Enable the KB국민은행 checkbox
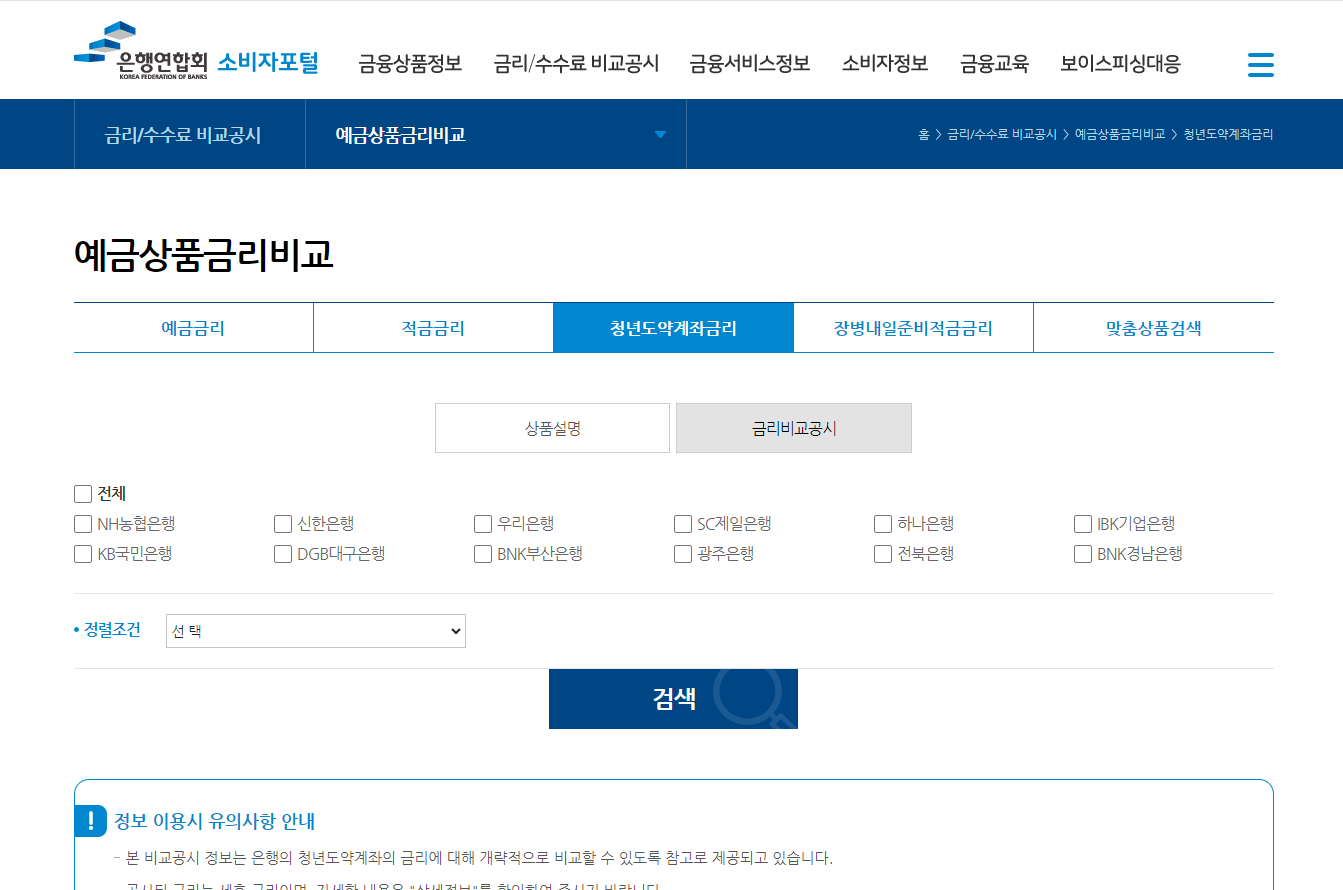This screenshot has width=1343, height=890. coord(82,553)
